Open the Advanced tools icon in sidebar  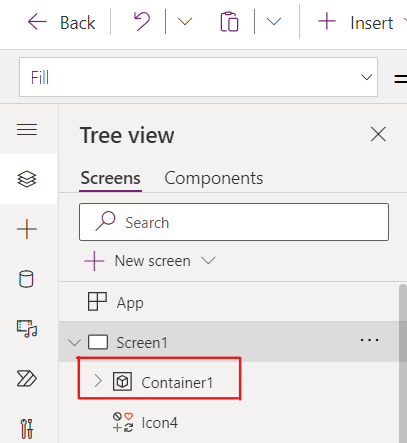tap(27, 428)
